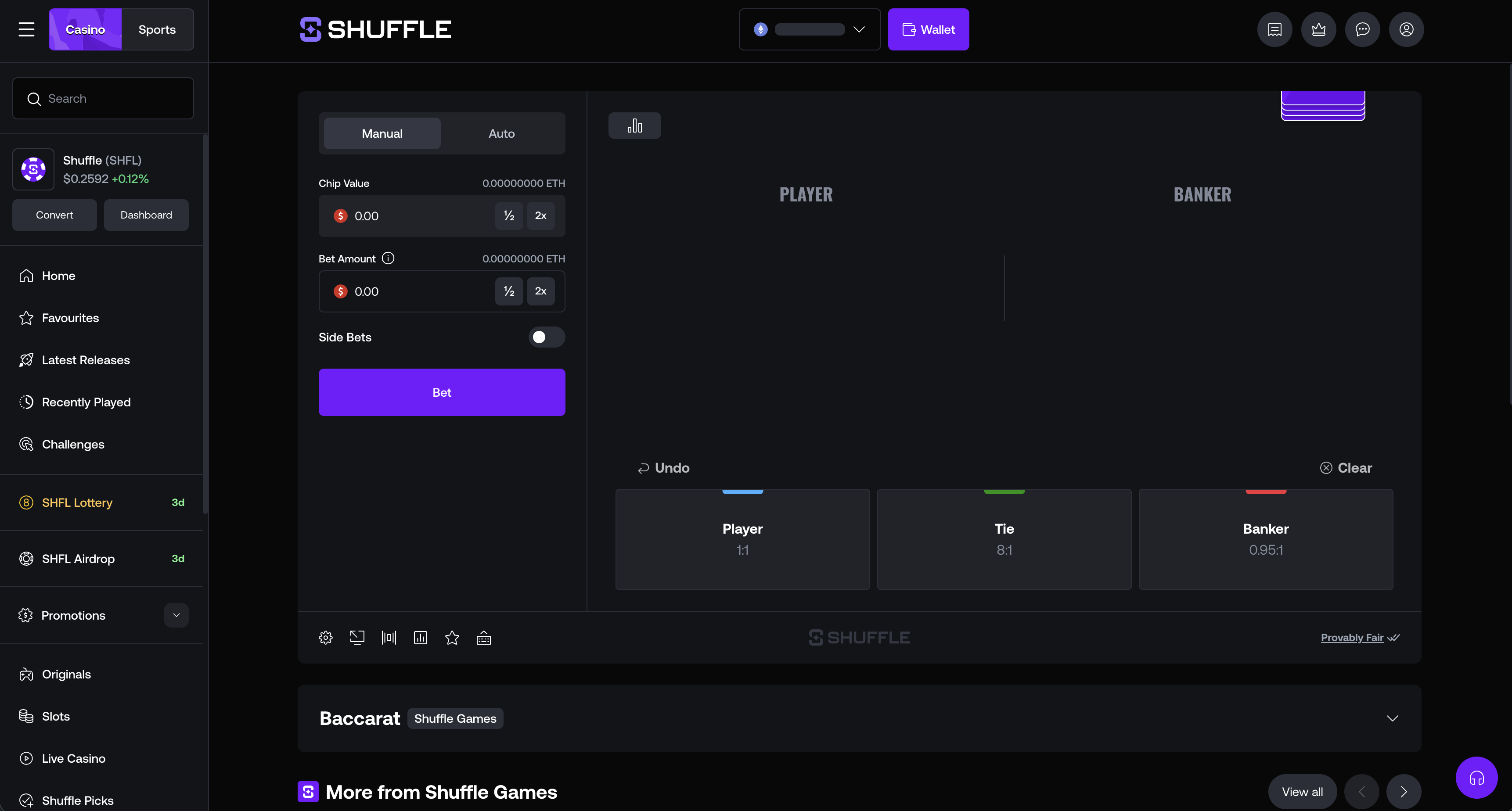Show previous Shuffle Games carousel items
The height and width of the screenshot is (811, 1512).
tap(1362, 792)
